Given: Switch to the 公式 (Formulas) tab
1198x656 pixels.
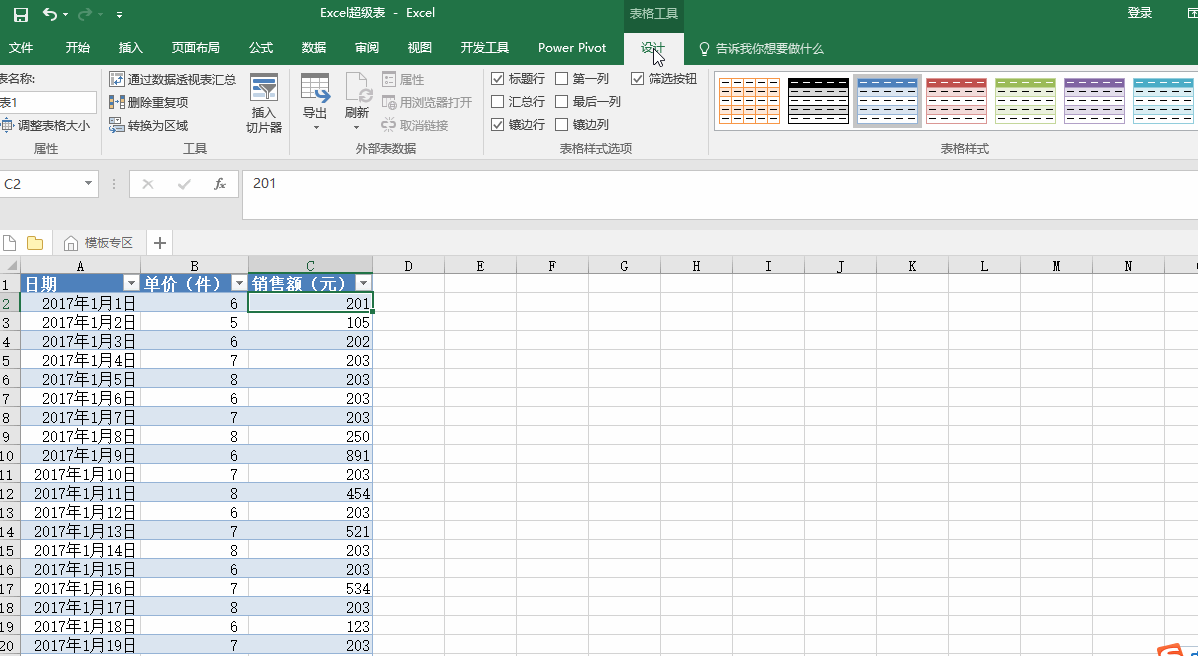Looking at the screenshot, I should click(261, 47).
